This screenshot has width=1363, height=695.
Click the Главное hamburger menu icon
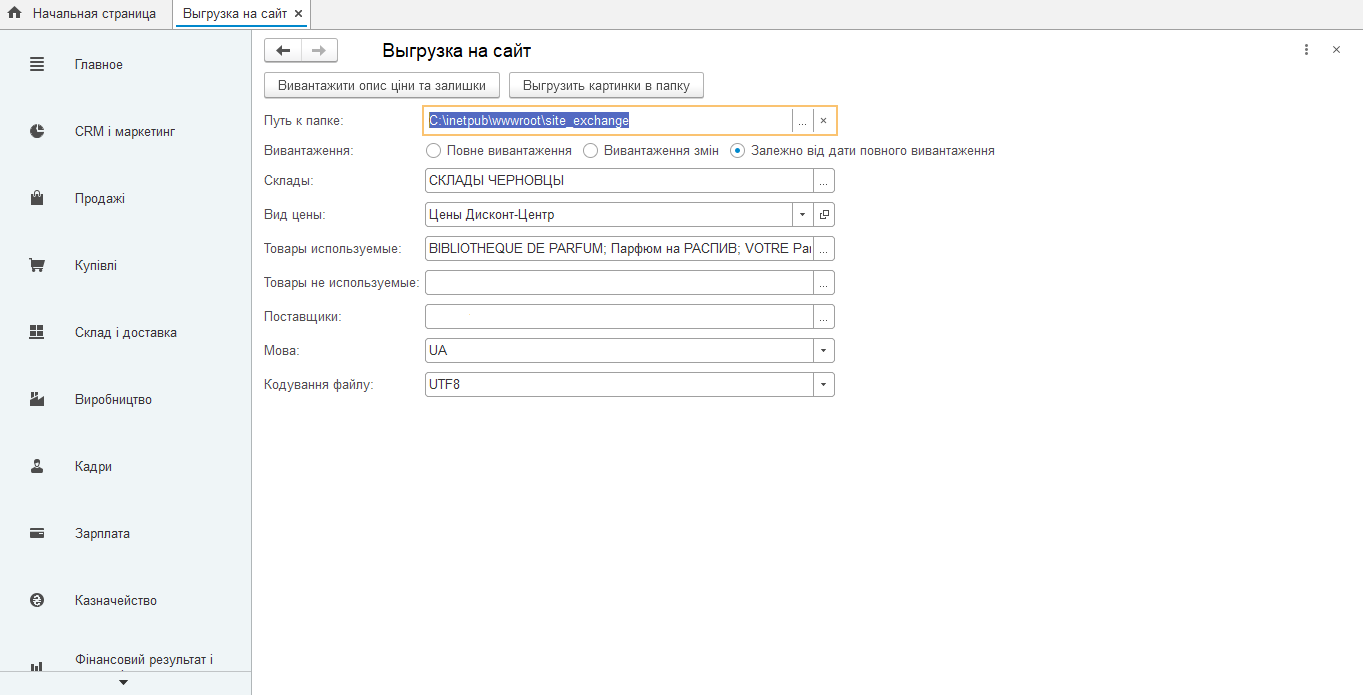37,65
